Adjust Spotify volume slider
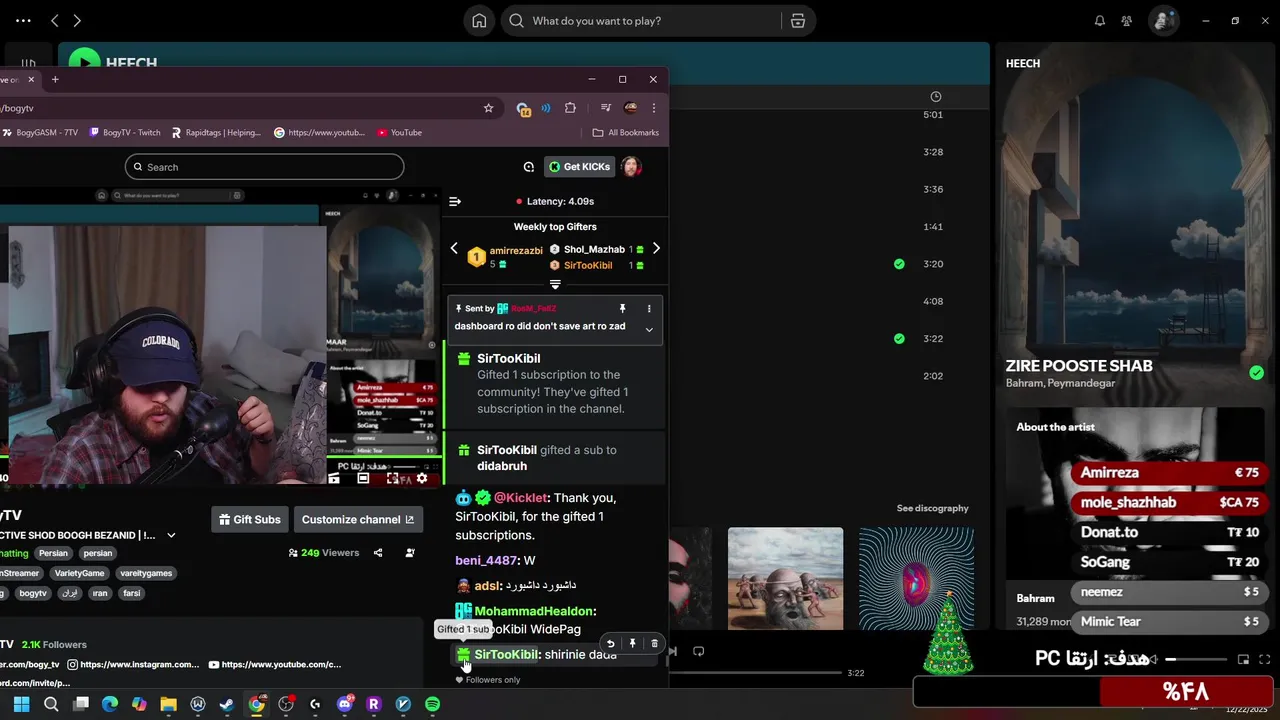The image size is (1280, 720). [x=1195, y=660]
